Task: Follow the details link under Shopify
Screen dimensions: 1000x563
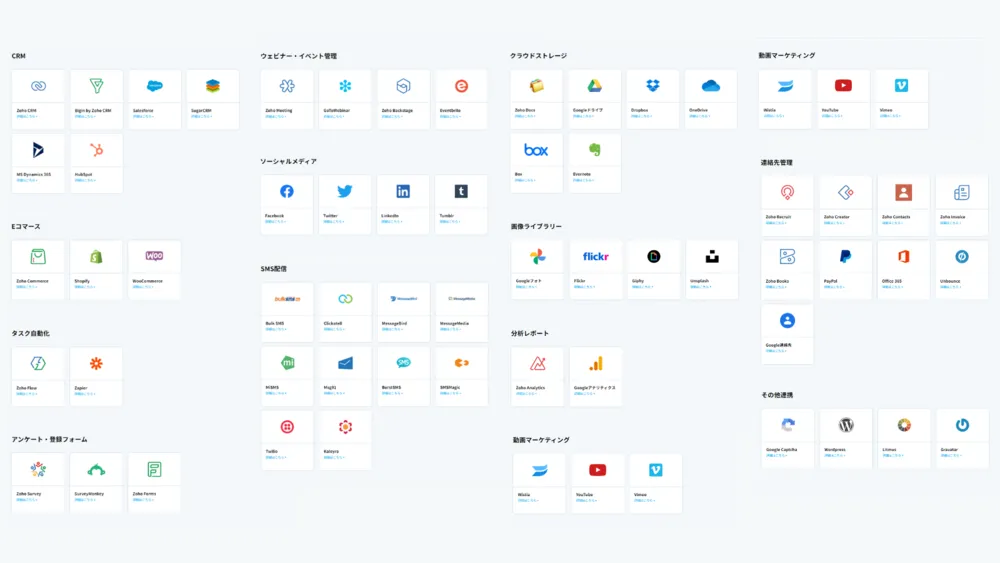Action: pos(85,287)
